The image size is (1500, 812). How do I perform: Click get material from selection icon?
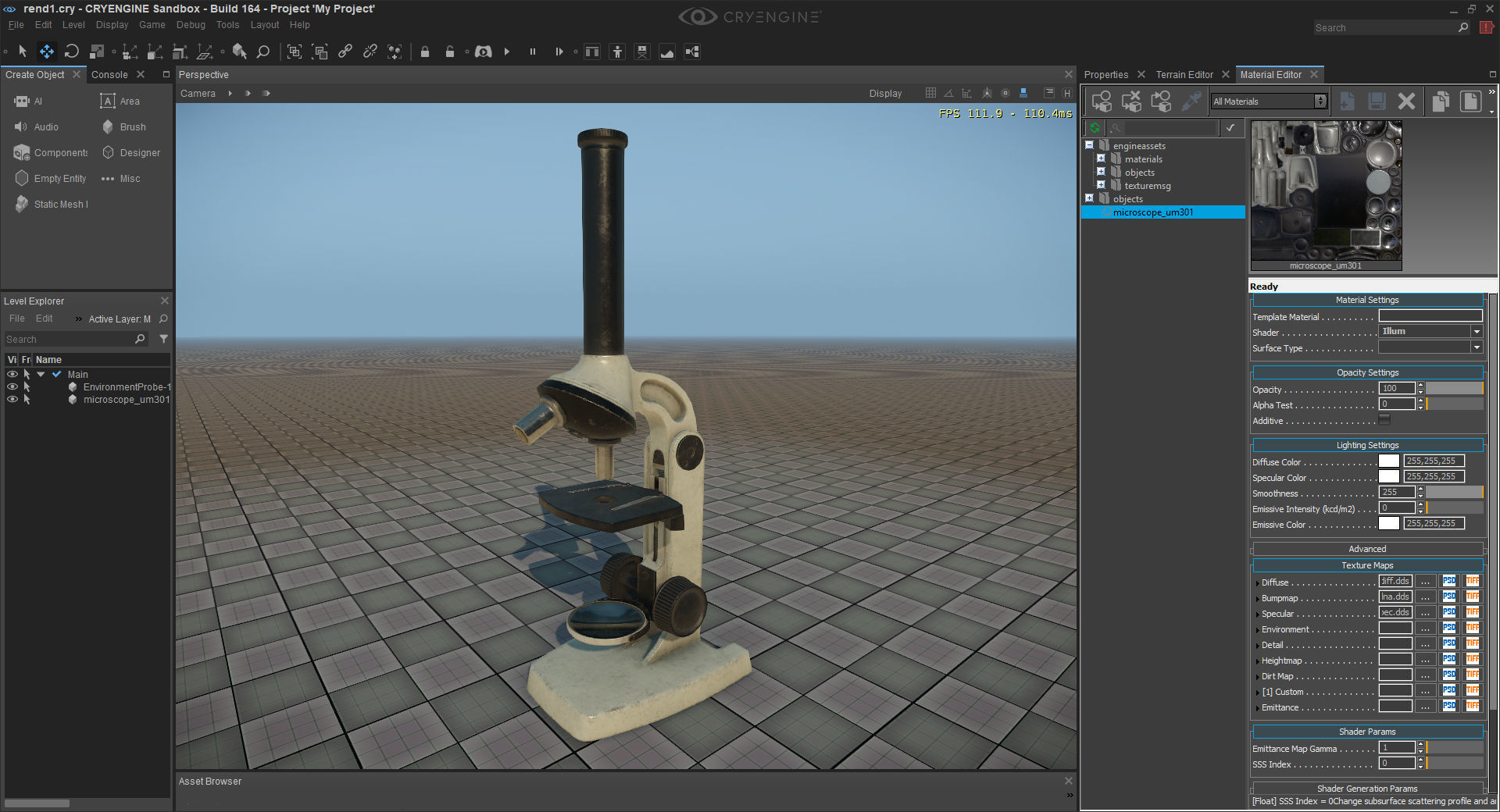click(x=1161, y=101)
